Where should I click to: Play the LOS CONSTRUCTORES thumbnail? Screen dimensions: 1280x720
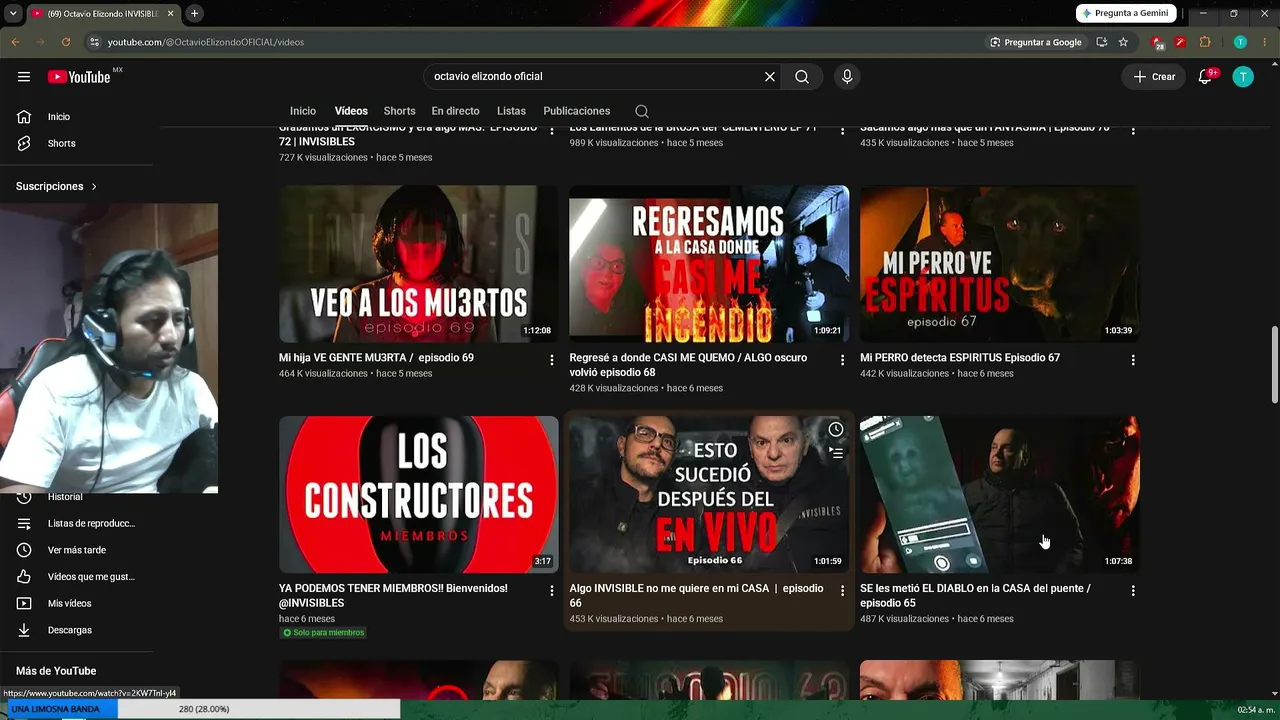click(419, 495)
